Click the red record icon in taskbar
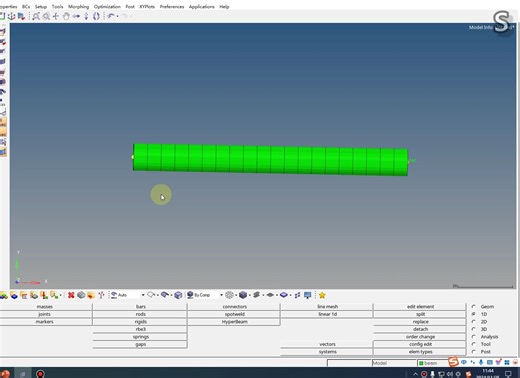 [40, 374]
